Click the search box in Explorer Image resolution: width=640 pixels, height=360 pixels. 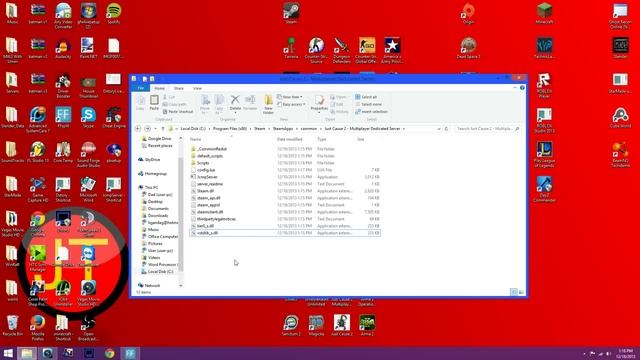pyautogui.click(x=487, y=129)
